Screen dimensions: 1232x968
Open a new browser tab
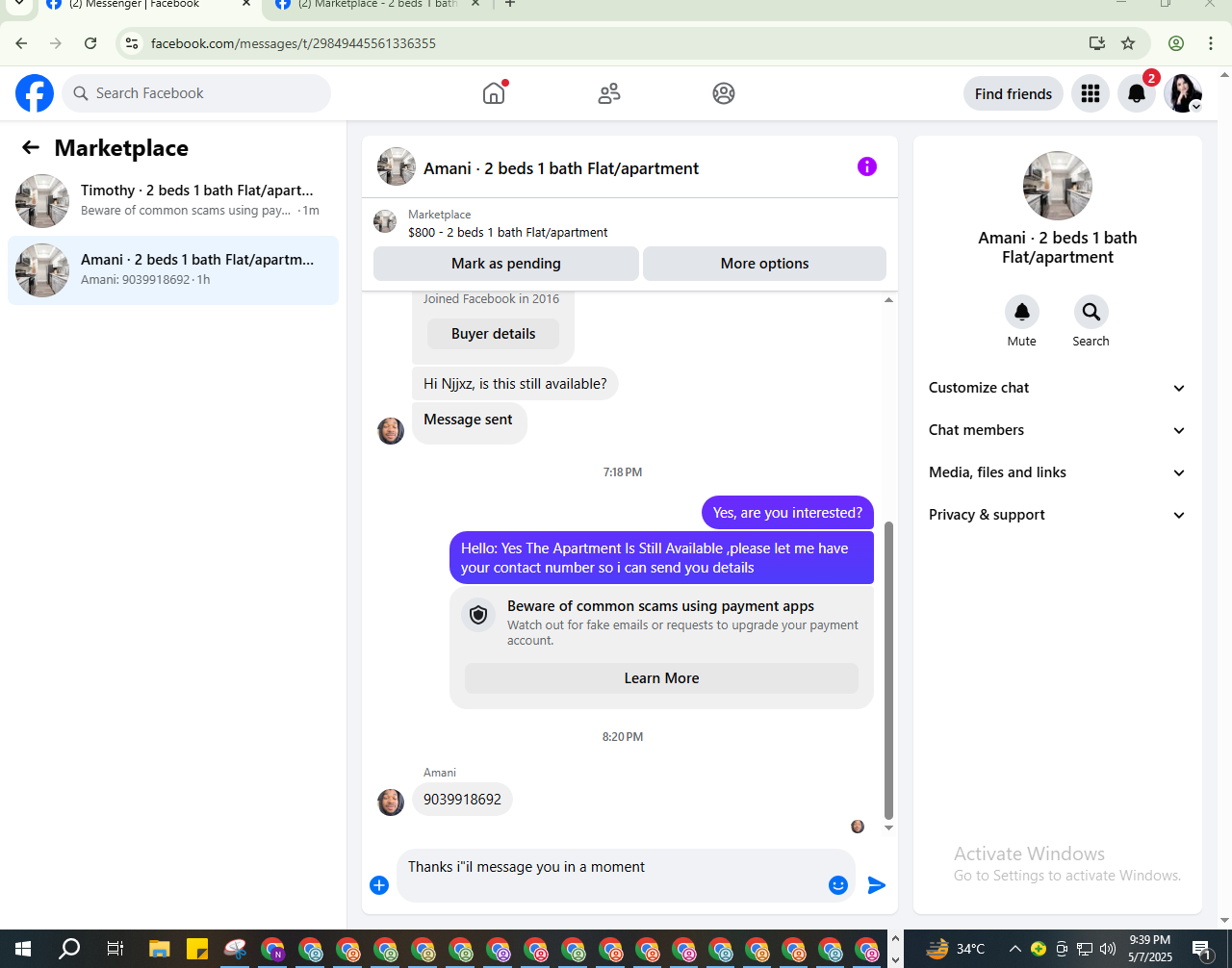pos(510,5)
